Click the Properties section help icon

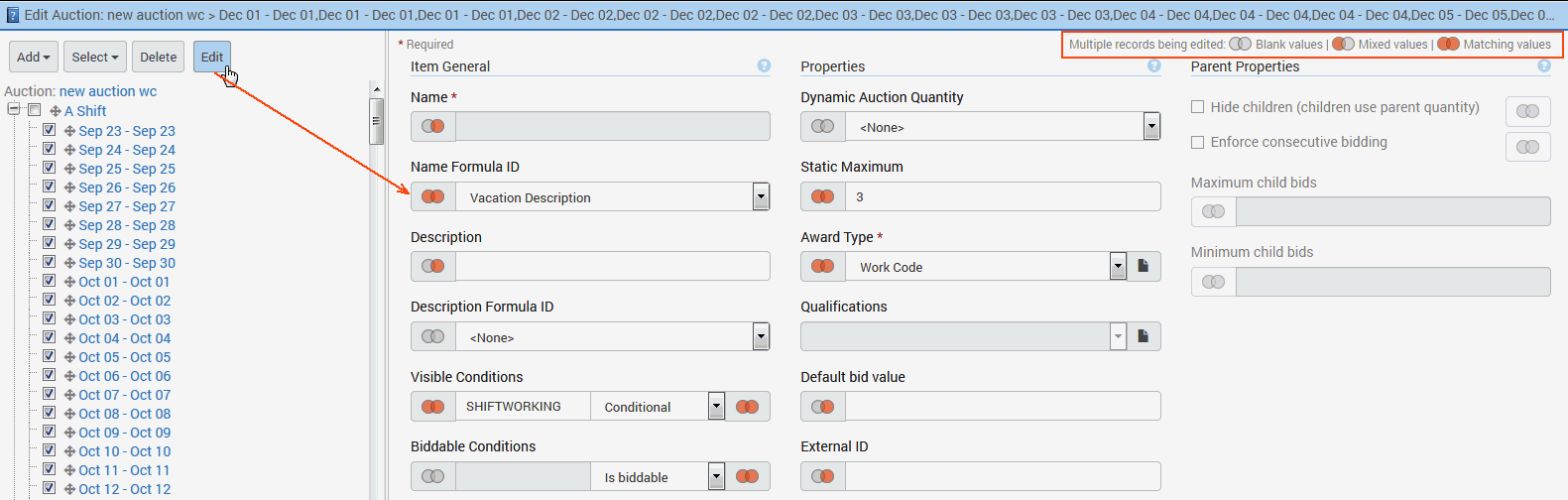click(x=1153, y=65)
